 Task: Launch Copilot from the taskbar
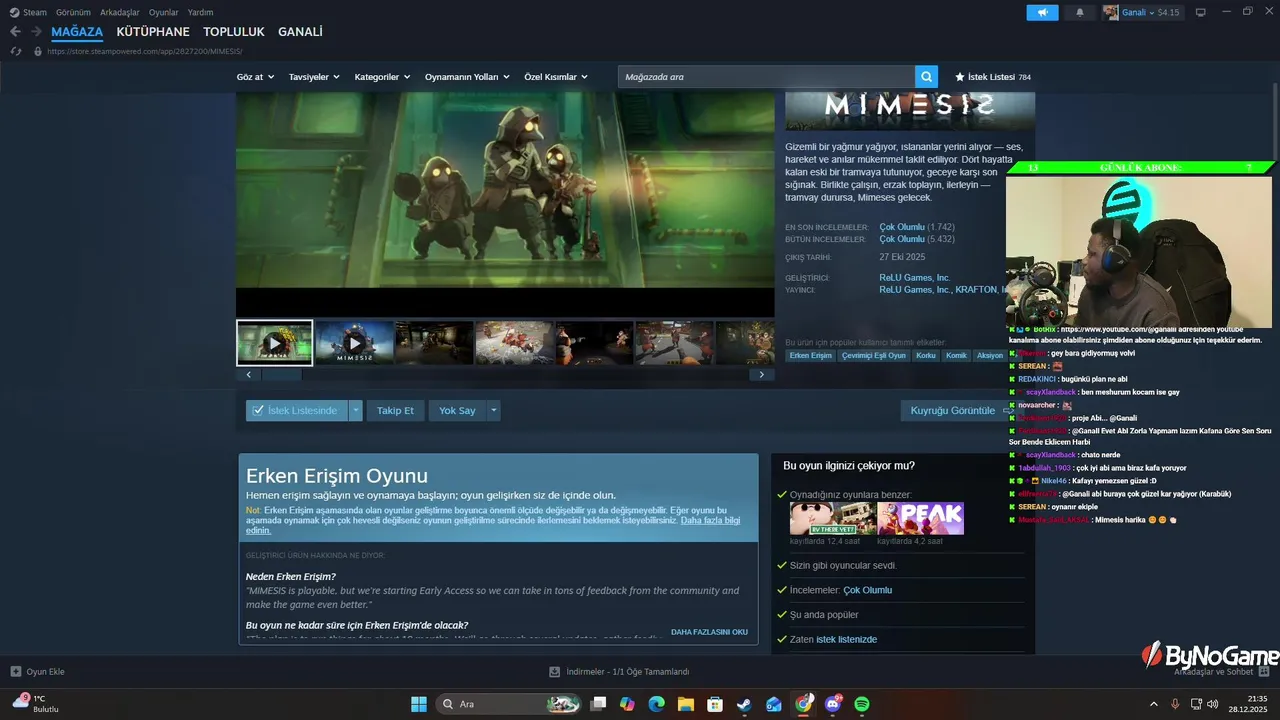(627, 704)
